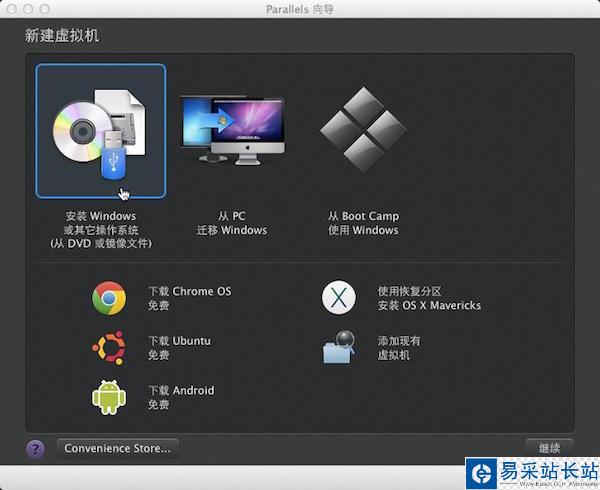600x490 pixels.
Task: Select the install from DVD or image icon
Action: 101,131
